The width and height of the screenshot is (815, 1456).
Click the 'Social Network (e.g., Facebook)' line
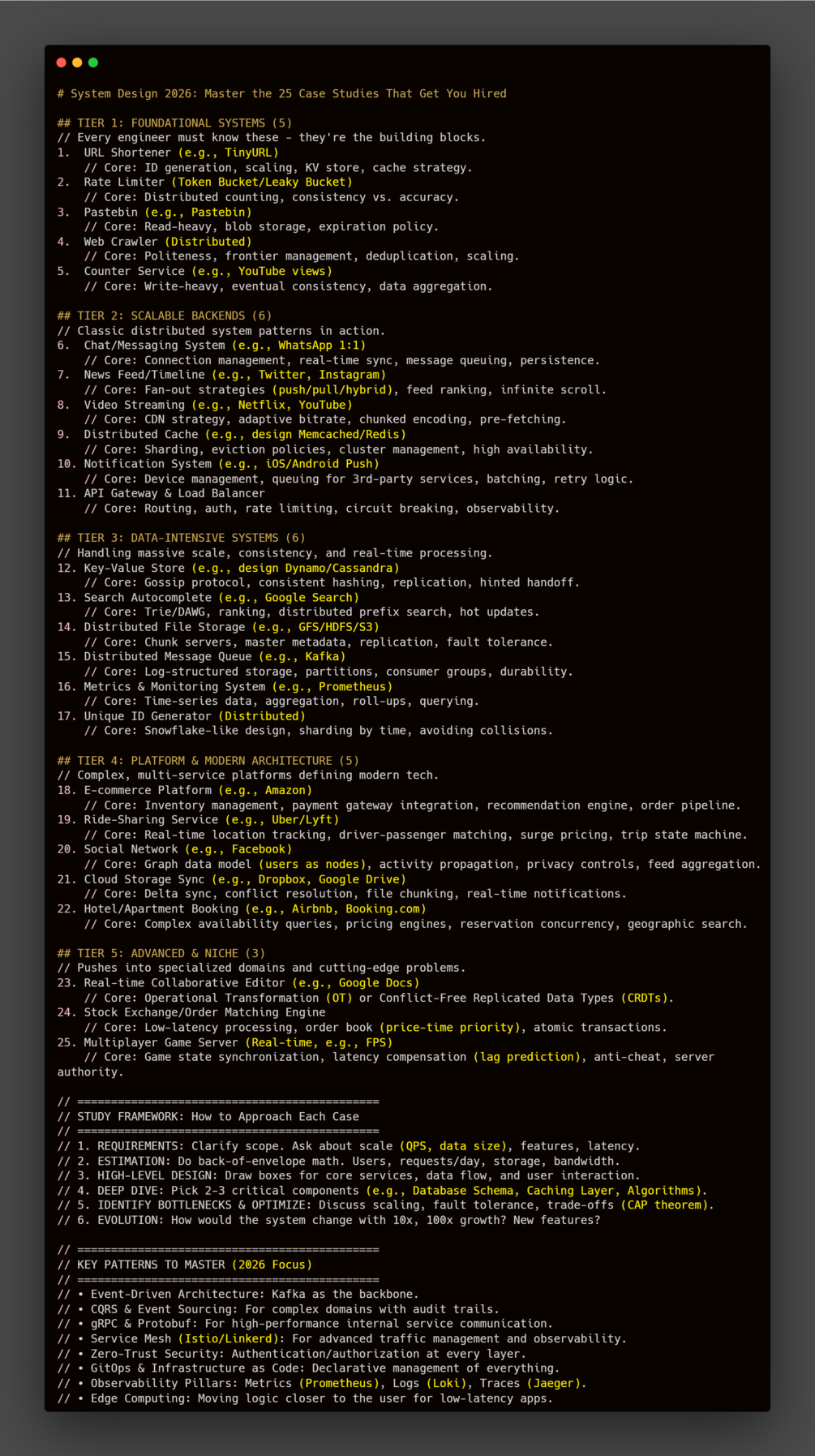pos(174,850)
